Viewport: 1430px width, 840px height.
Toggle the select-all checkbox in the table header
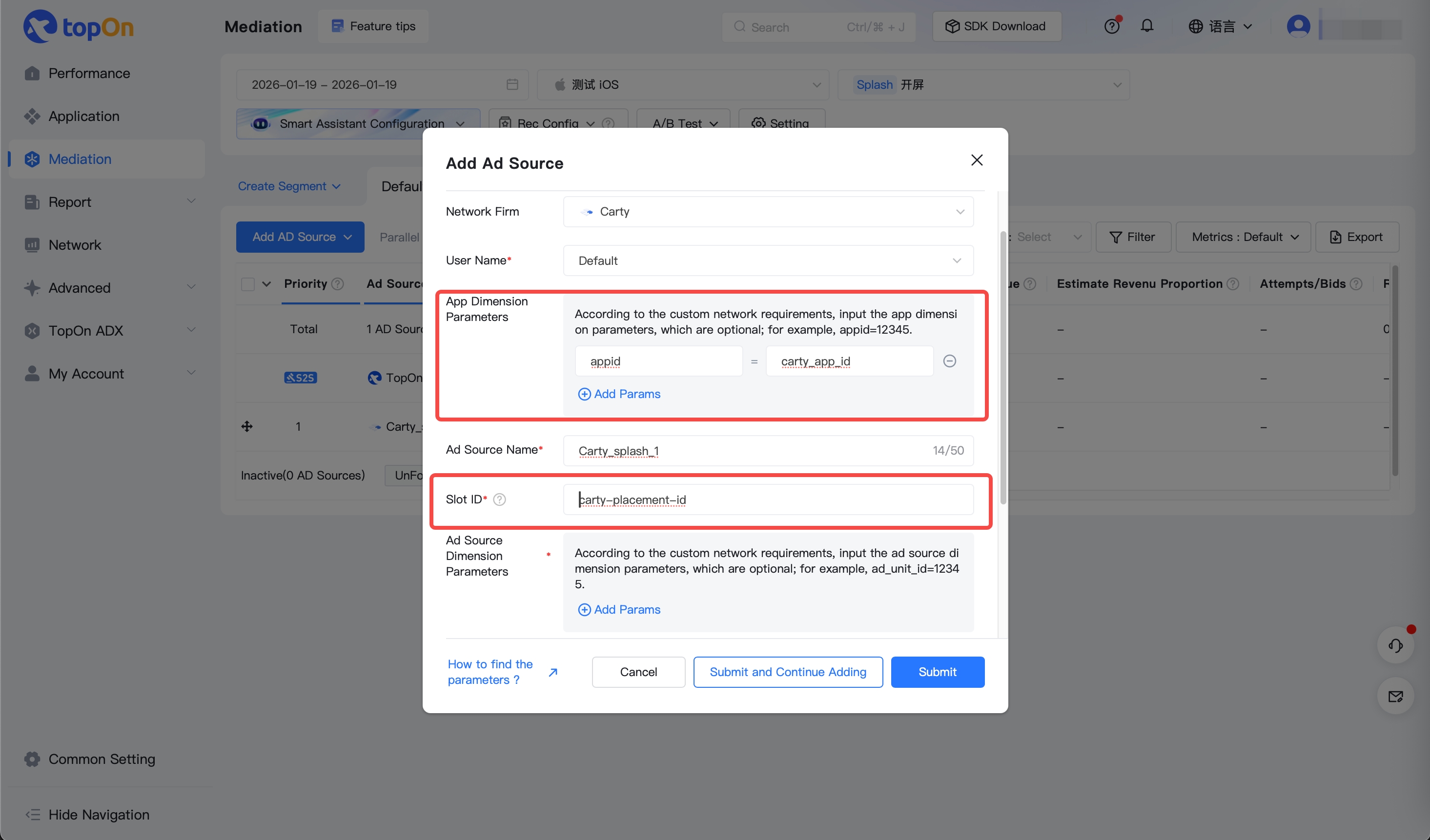point(247,283)
